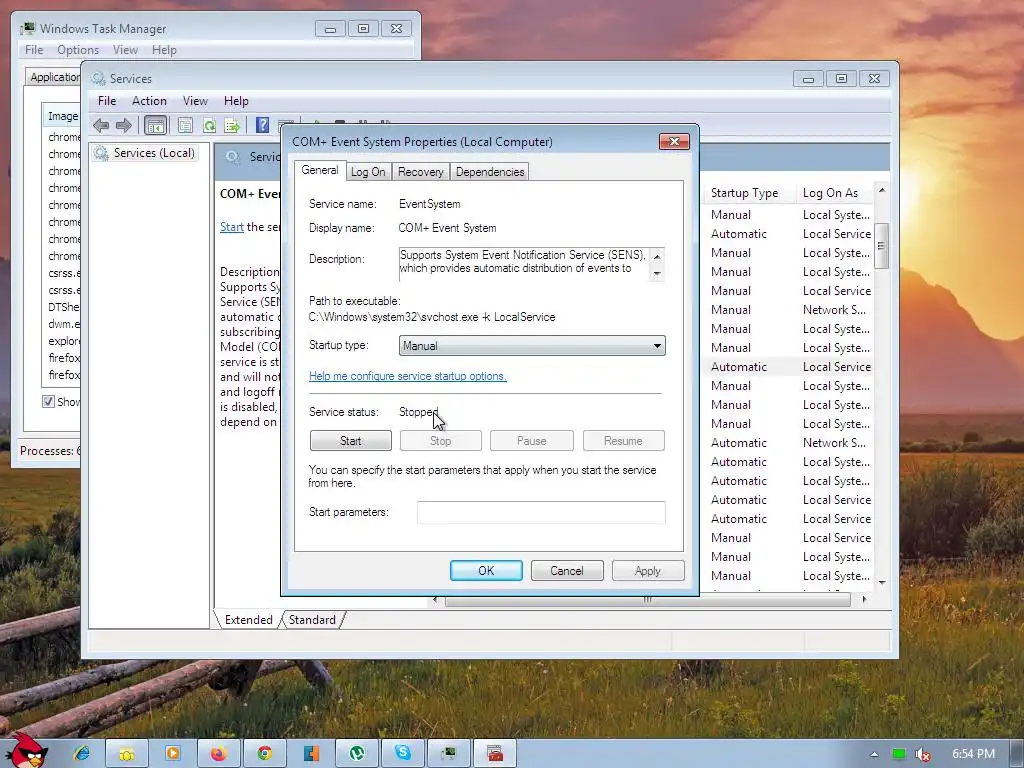Click inside the Start parameters field
Screen dimensions: 1024x768
(x=541, y=512)
